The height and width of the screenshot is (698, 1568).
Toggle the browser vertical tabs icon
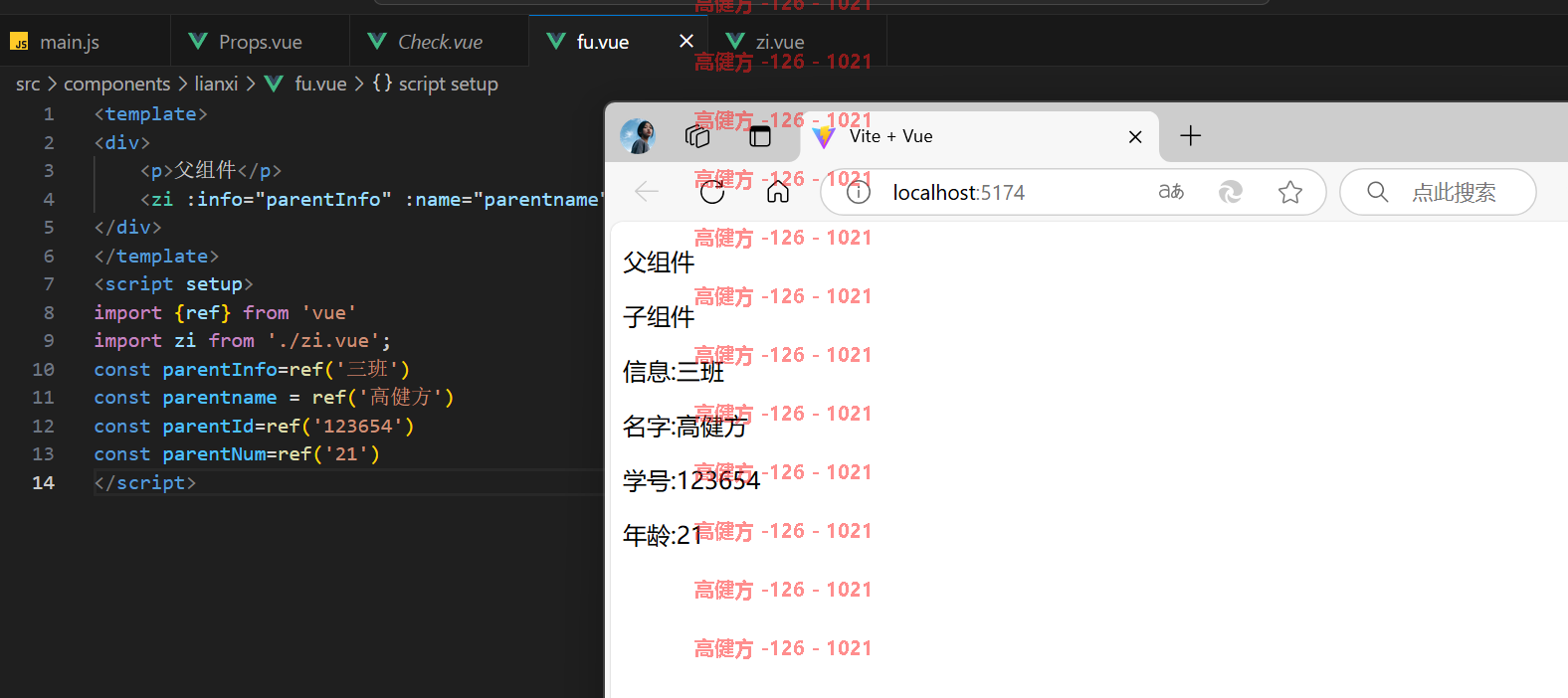point(760,136)
